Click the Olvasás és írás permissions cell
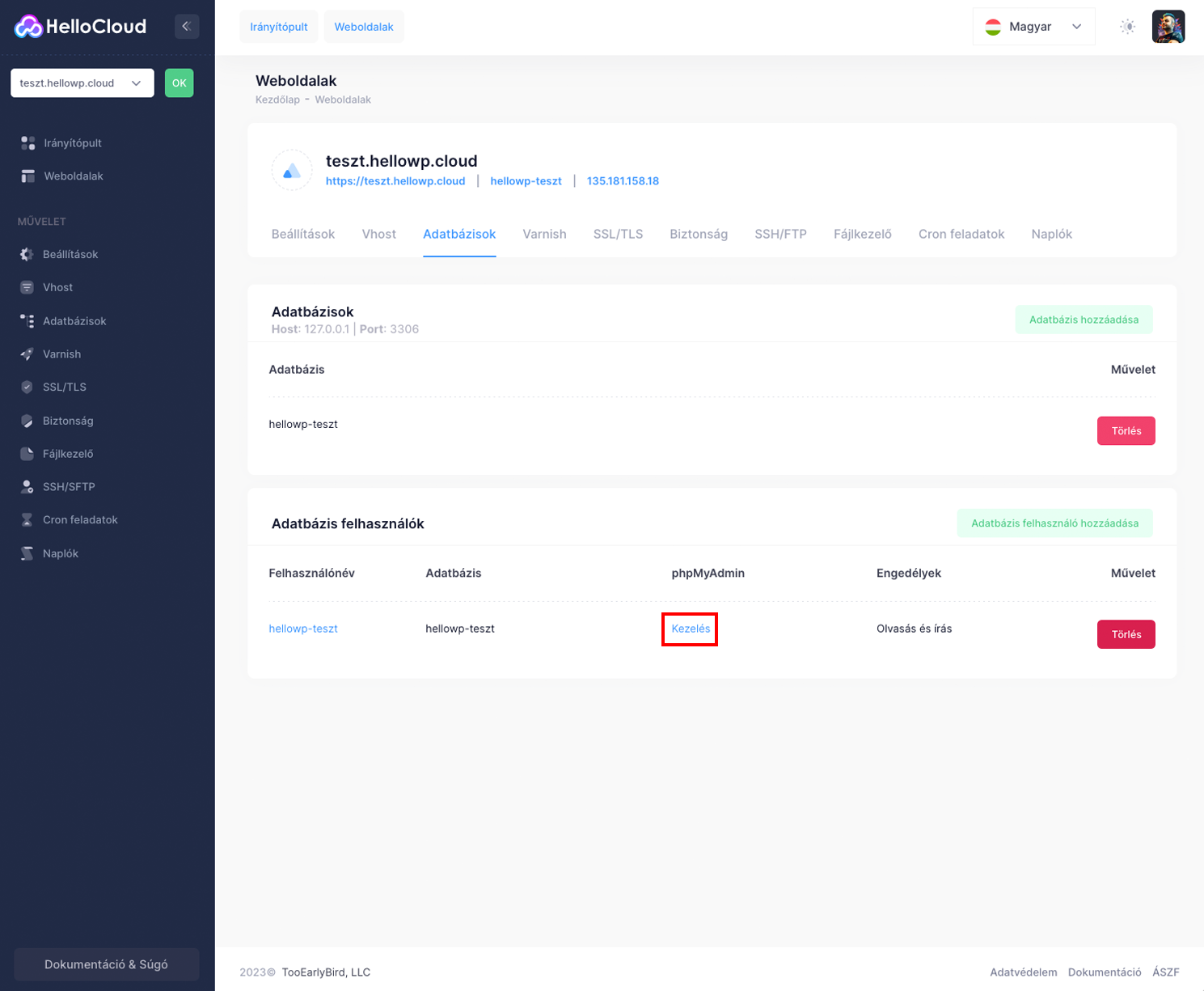The image size is (1204, 991). 915,629
